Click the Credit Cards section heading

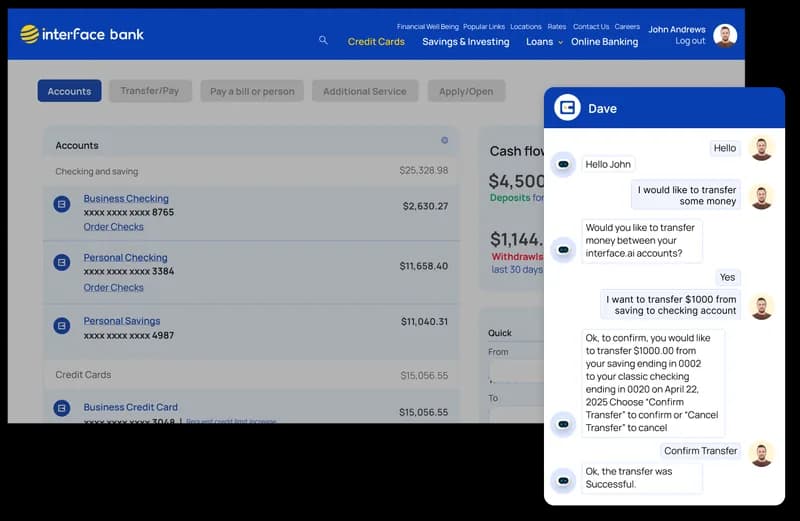click(x=83, y=375)
